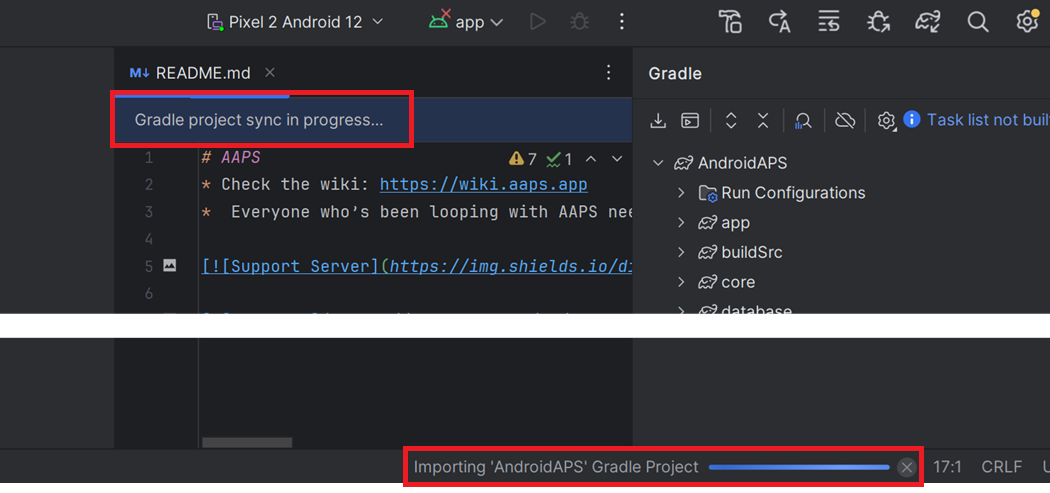Click the Download Sources icon in Gradle panel

[x=658, y=121]
